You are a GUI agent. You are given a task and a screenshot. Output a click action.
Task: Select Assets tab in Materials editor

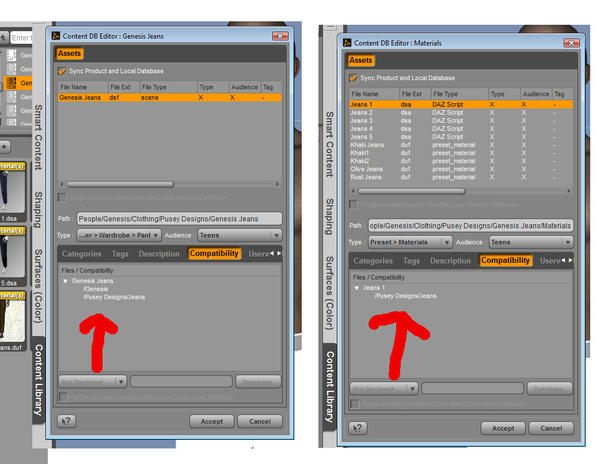coord(361,60)
